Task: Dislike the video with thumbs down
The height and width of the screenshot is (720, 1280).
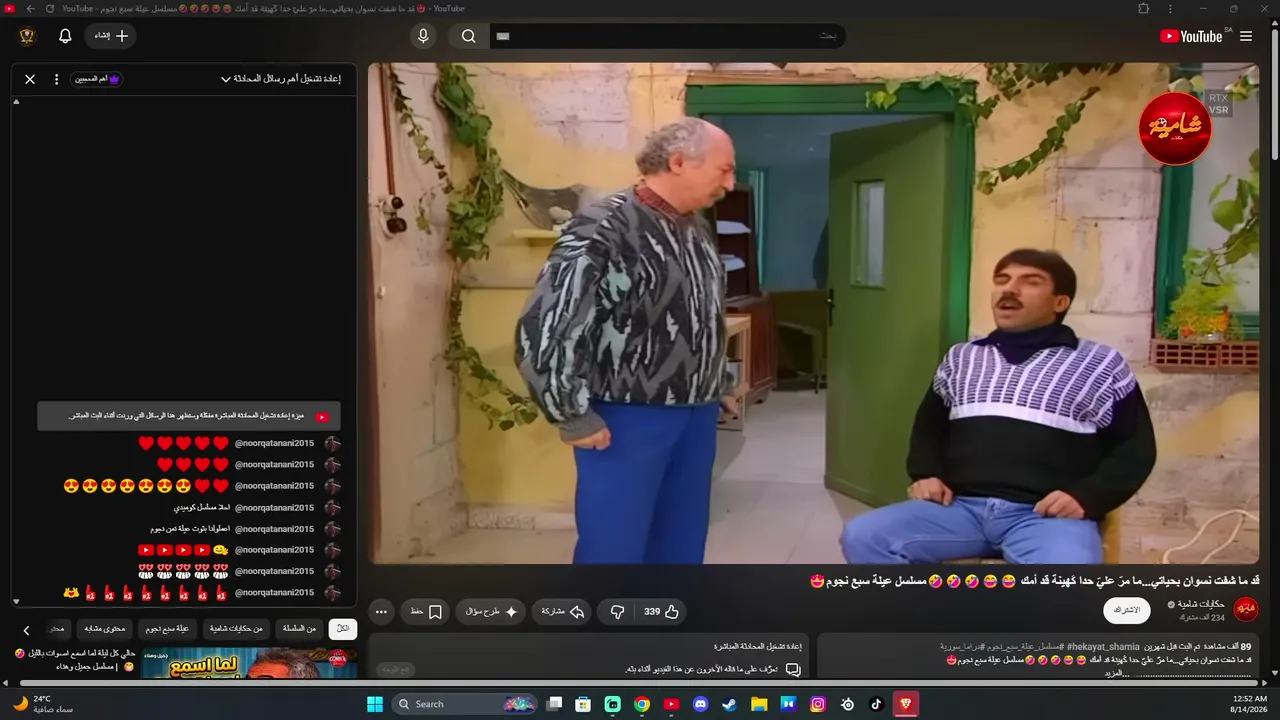Action: (617, 611)
